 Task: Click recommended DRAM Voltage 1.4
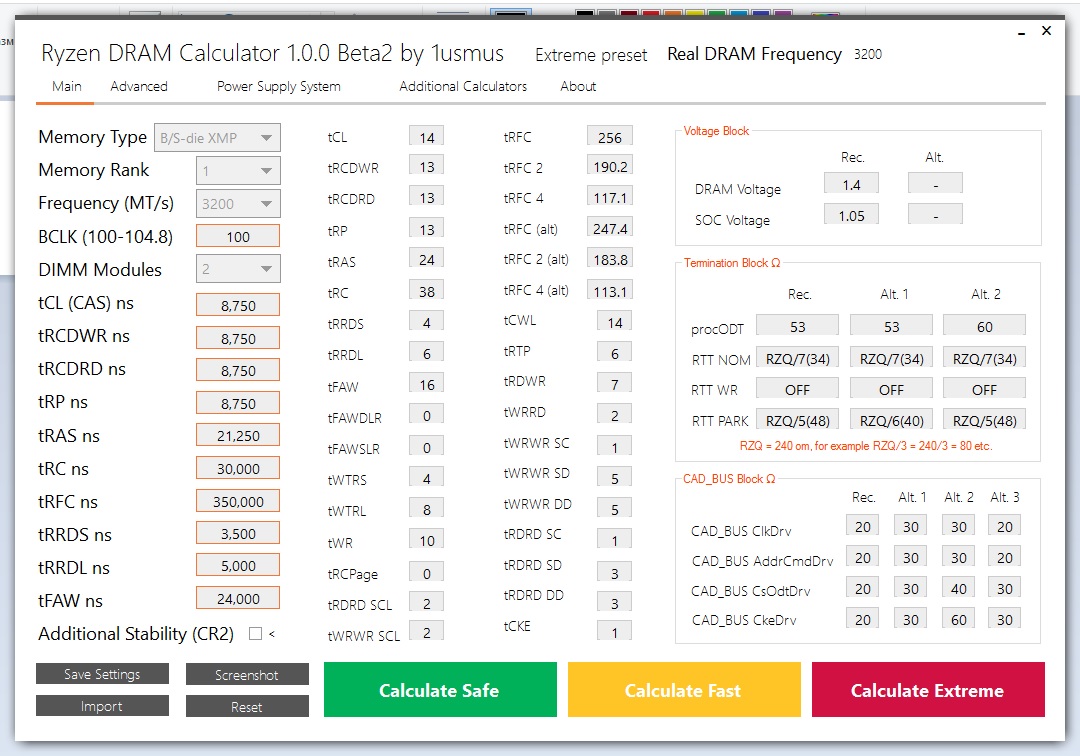coord(851,185)
